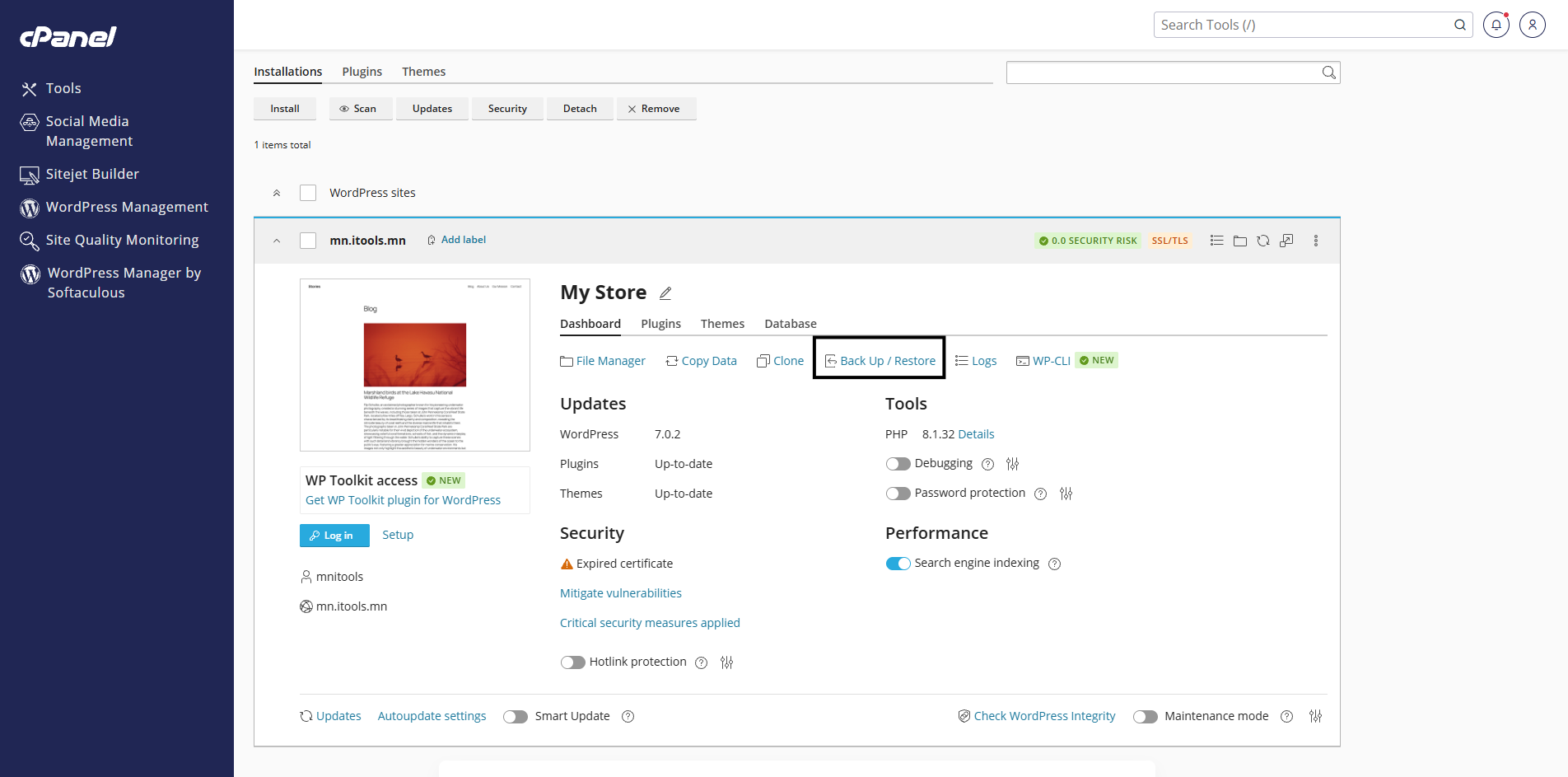1568x777 pixels.
Task: Collapse all sites with double chevron
Action: pos(277,193)
